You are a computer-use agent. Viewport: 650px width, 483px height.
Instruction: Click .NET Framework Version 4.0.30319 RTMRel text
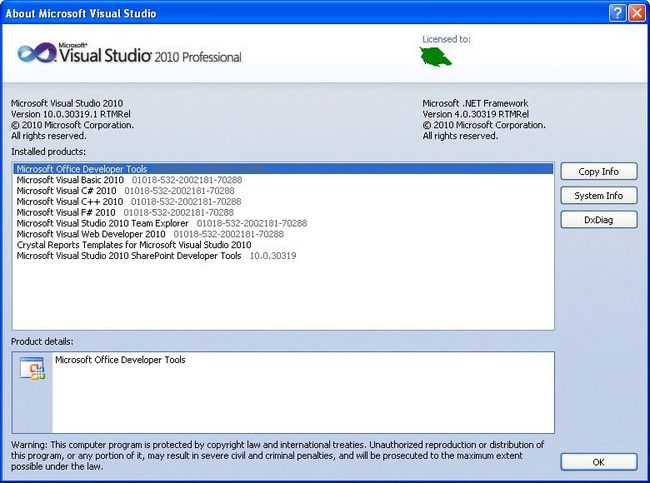pos(476,114)
